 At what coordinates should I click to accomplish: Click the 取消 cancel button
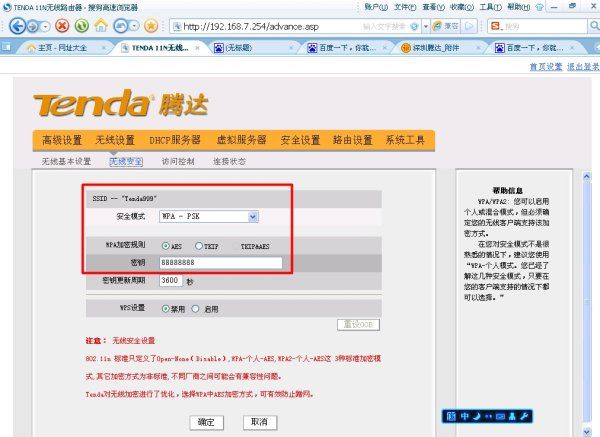(x=258, y=422)
